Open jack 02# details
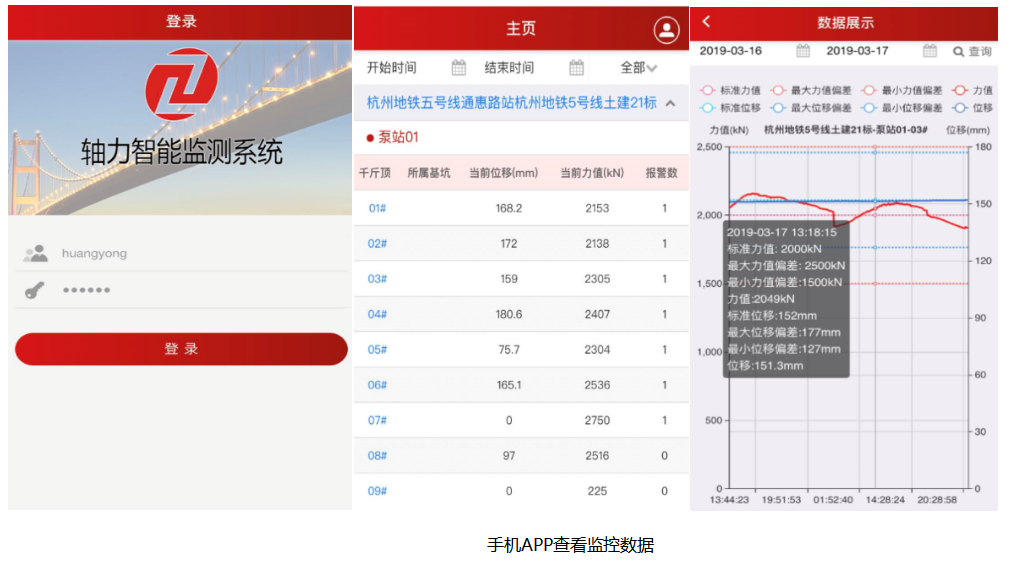 [377, 244]
